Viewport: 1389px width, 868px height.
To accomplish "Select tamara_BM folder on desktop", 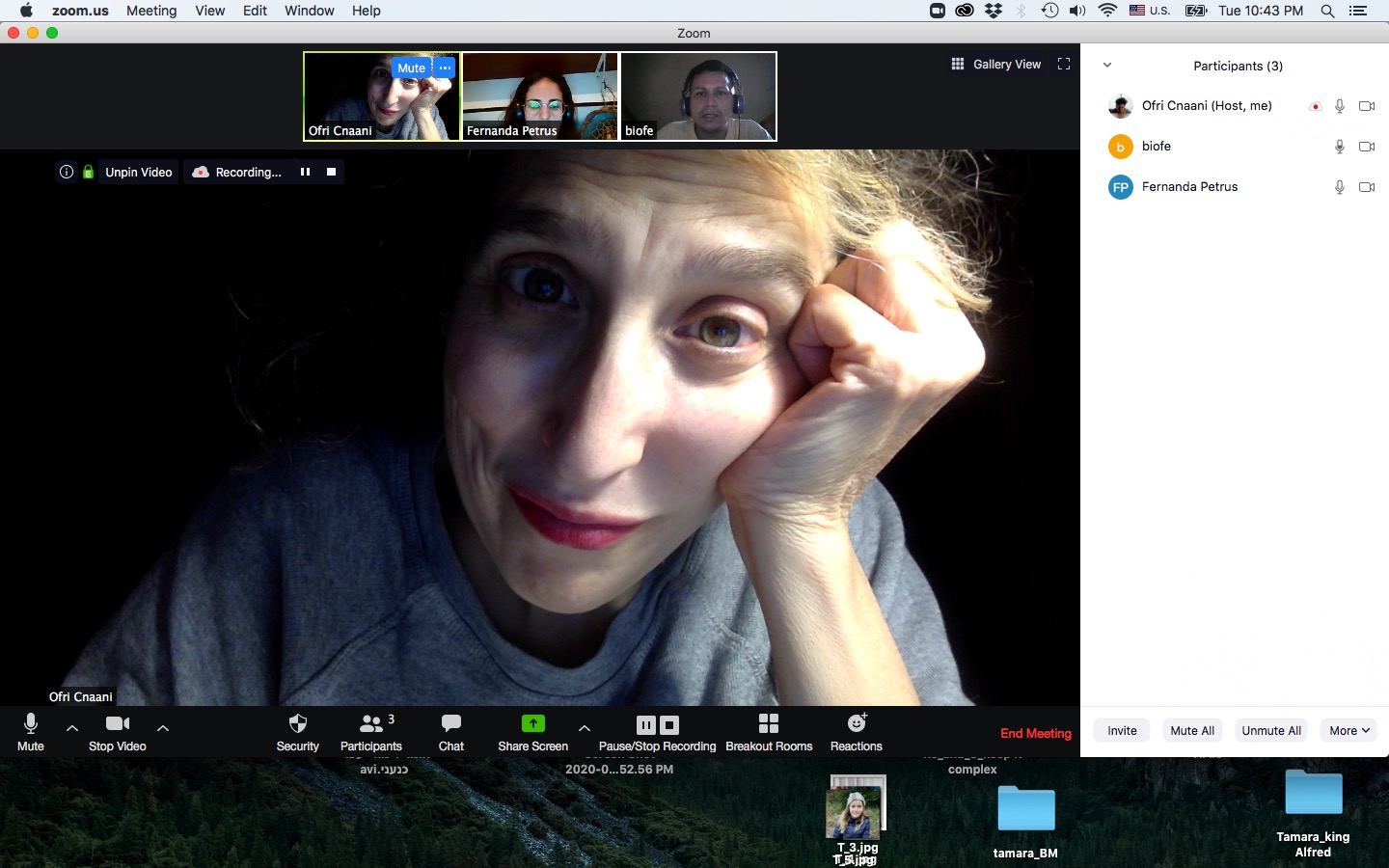I will (x=1025, y=822).
